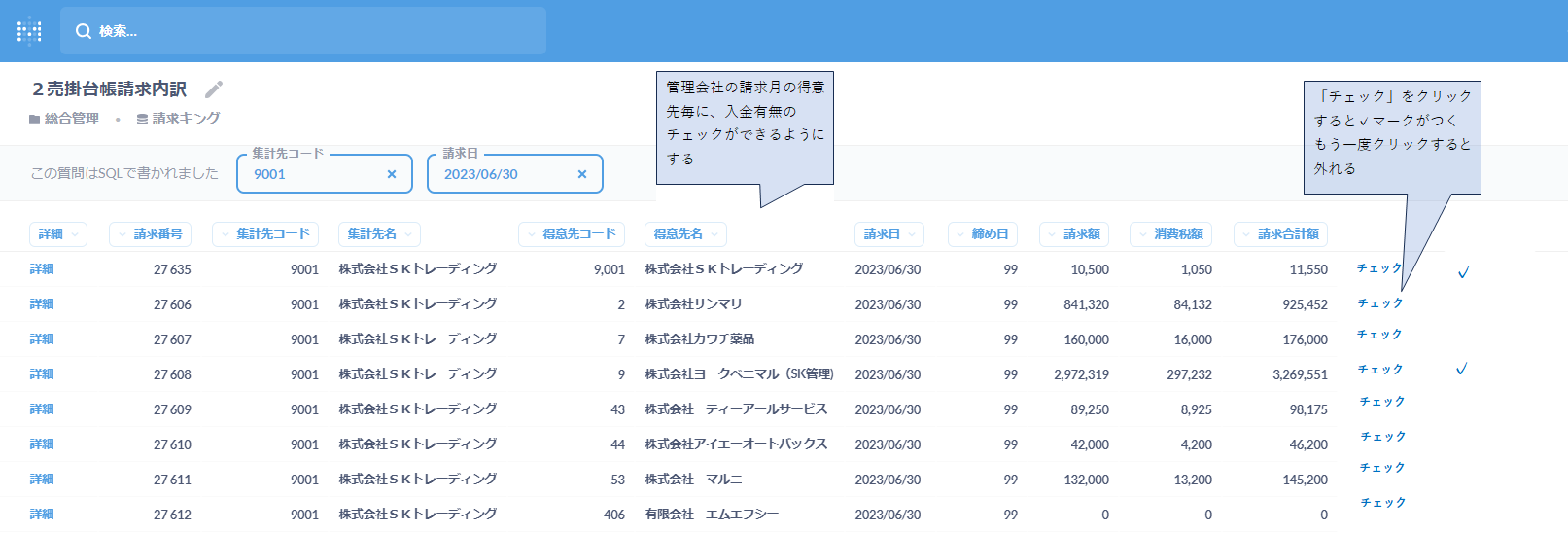Expand the 詳細 column header menu
This screenshot has height=533, width=1568.
(x=57, y=234)
